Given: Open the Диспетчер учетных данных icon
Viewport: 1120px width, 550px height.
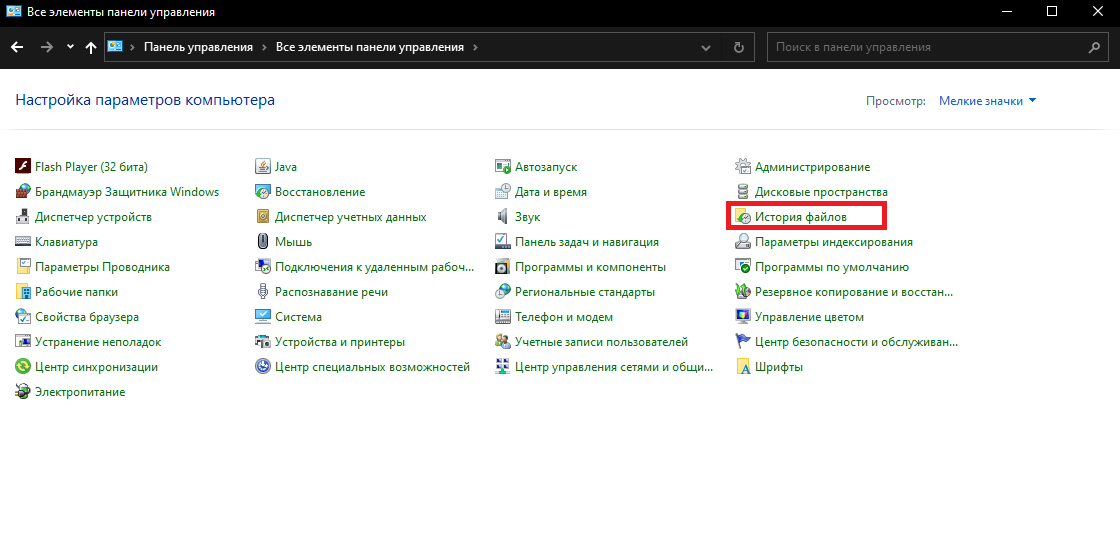Looking at the screenshot, I should point(263,216).
